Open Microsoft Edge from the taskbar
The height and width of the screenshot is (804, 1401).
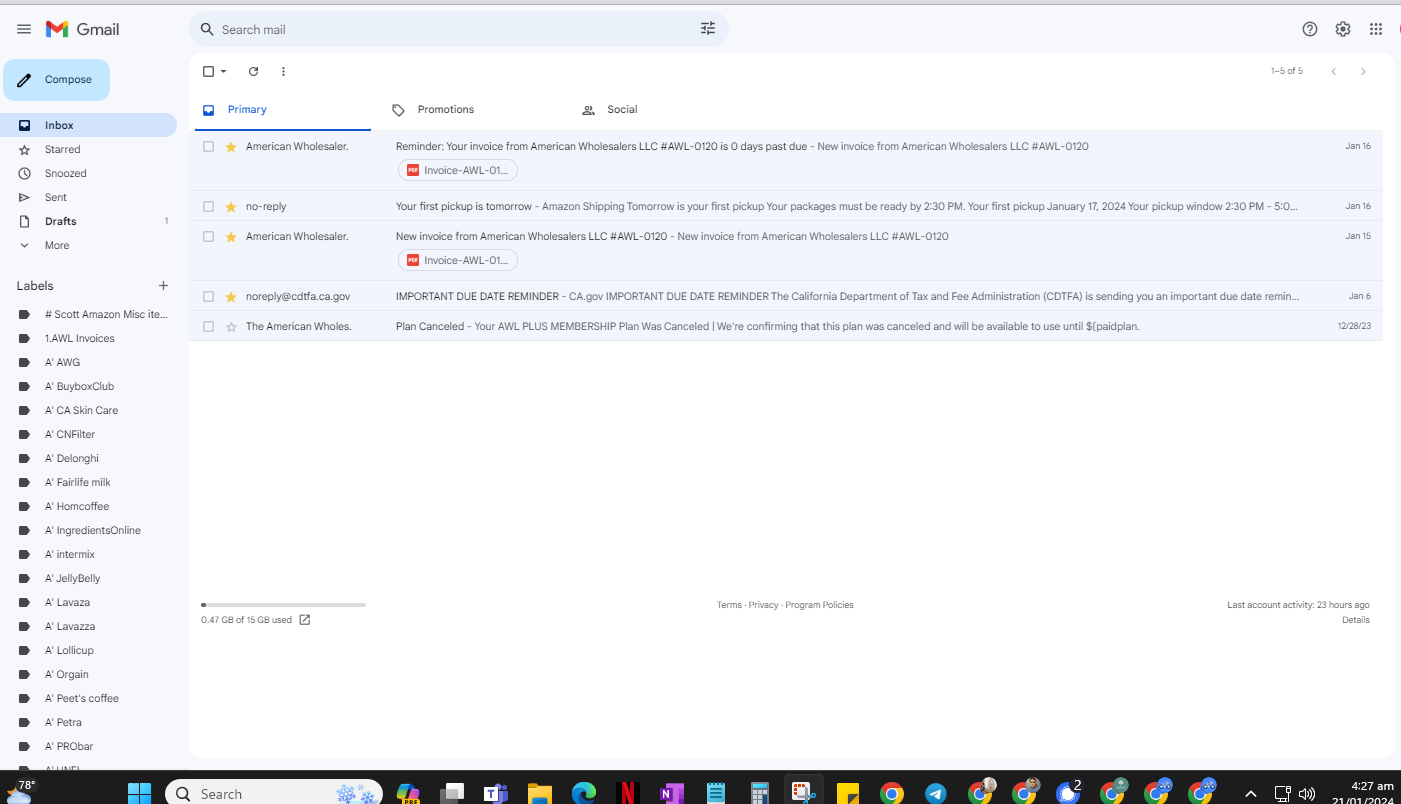pyautogui.click(x=584, y=793)
